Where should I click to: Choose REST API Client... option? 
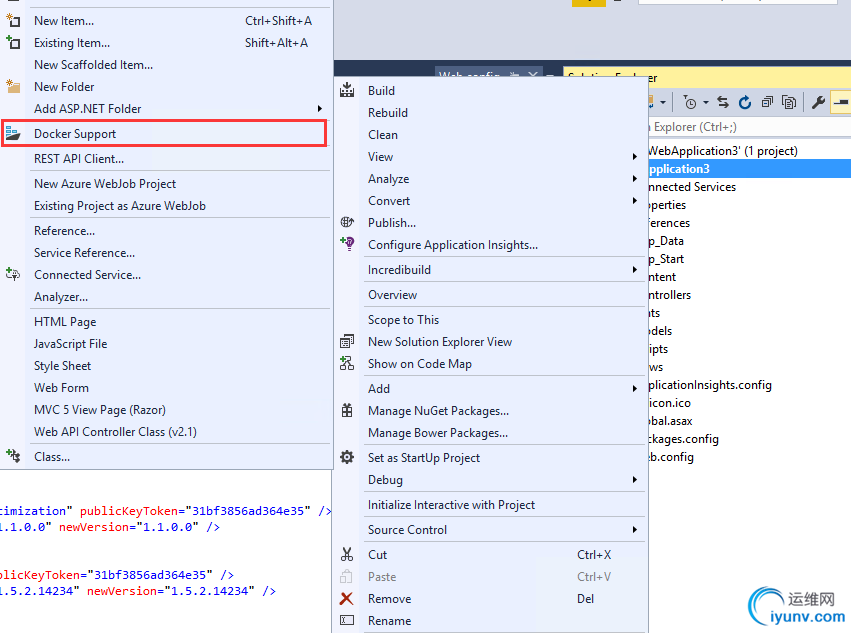pos(79,159)
